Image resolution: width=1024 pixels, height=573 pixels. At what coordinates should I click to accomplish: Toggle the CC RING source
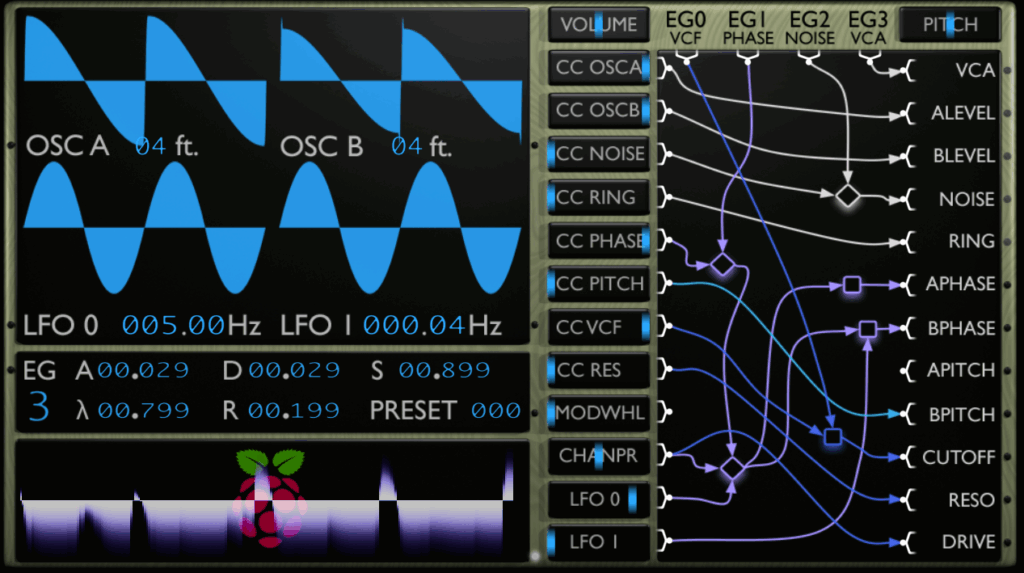tap(599, 197)
